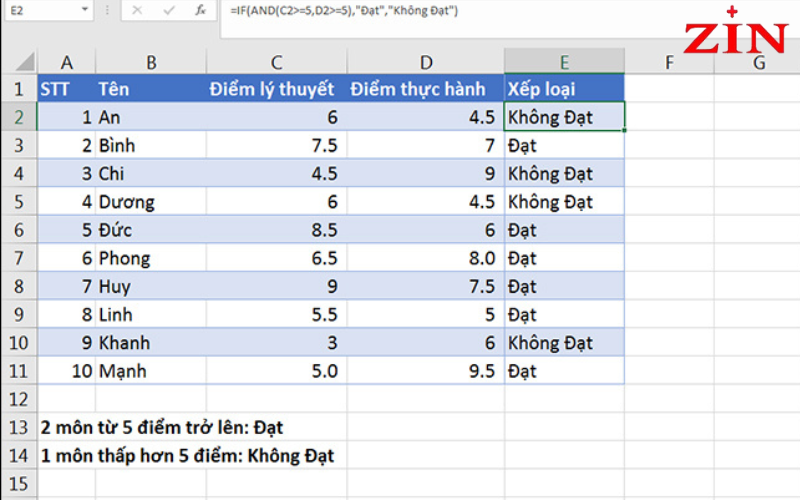Screen dimensions: 800x500
Task: Select column B header
Action: pyautogui.click(x=151, y=62)
